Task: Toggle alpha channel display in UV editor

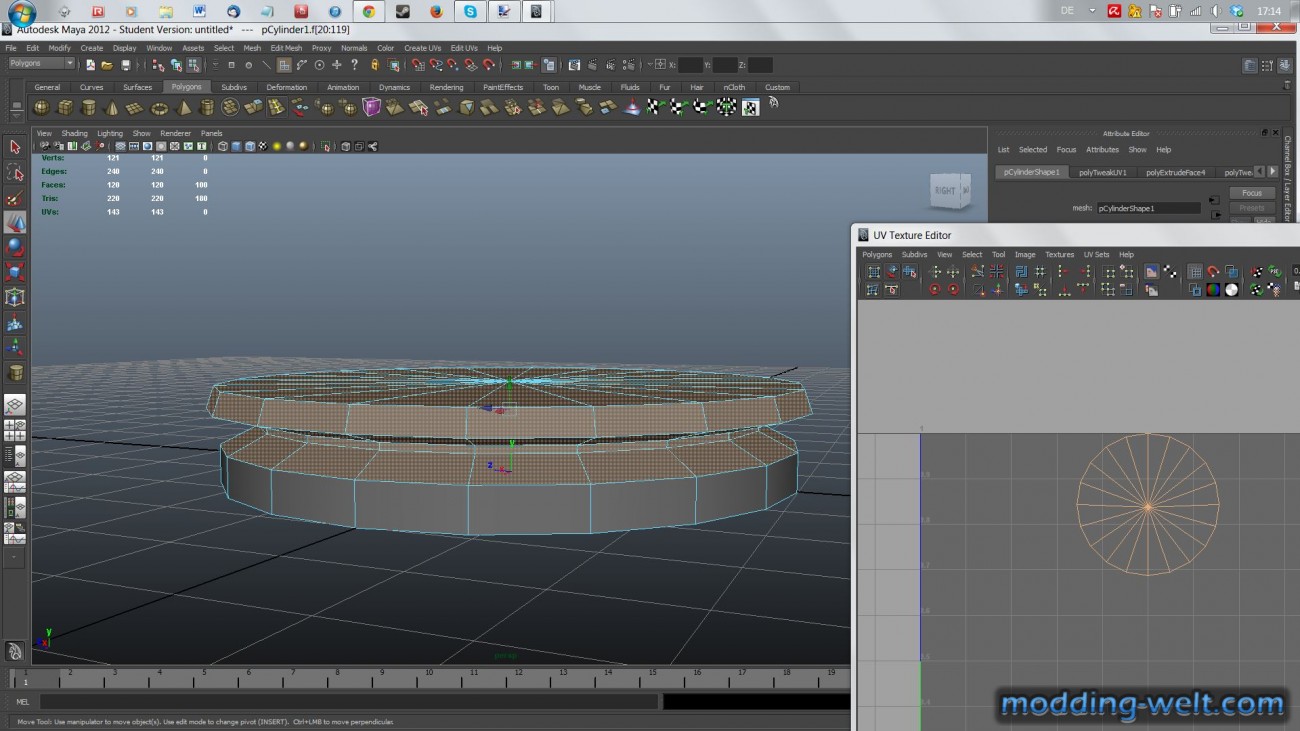Action: [x=1231, y=289]
